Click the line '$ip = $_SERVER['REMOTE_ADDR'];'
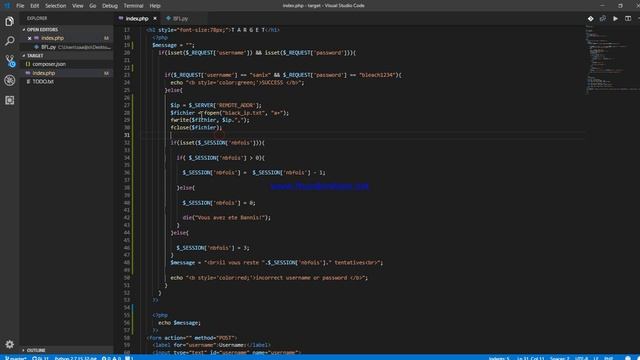The height and width of the screenshot is (360, 640). click(216, 105)
